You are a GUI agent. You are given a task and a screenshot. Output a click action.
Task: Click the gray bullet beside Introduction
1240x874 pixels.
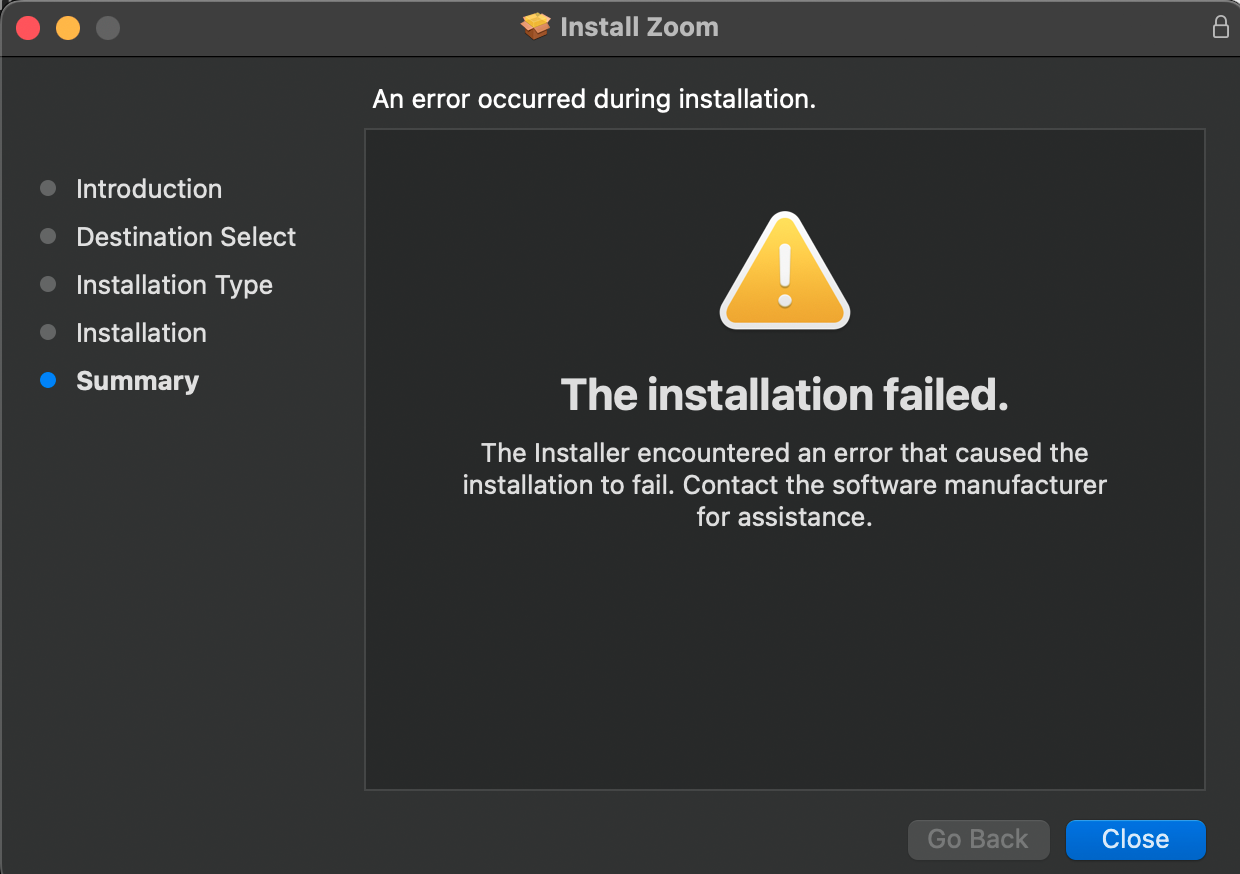click(x=48, y=189)
